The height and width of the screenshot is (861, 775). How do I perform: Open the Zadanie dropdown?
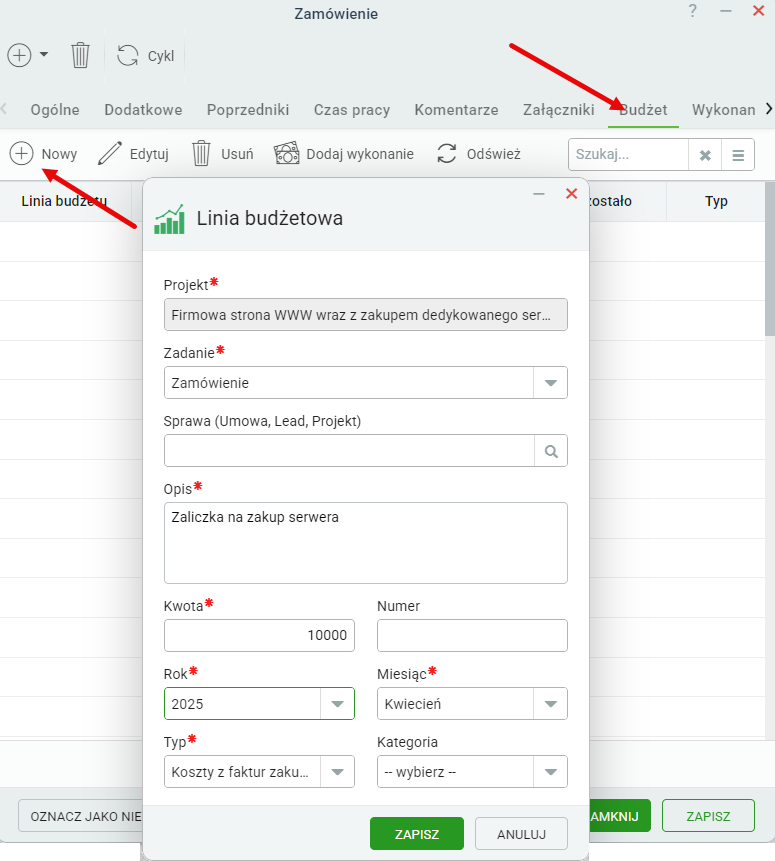(x=550, y=383)
